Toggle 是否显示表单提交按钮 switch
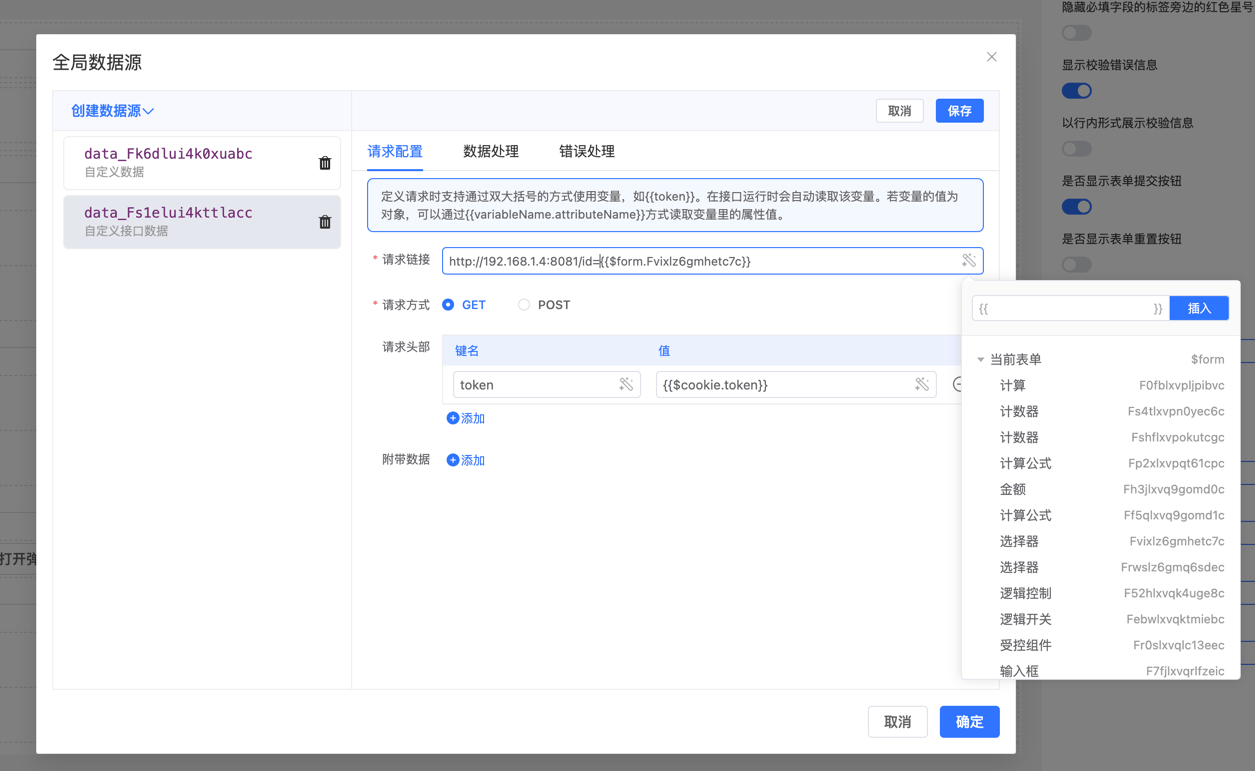This screenshot has height=771, width=1255. tap(1076, 207)
